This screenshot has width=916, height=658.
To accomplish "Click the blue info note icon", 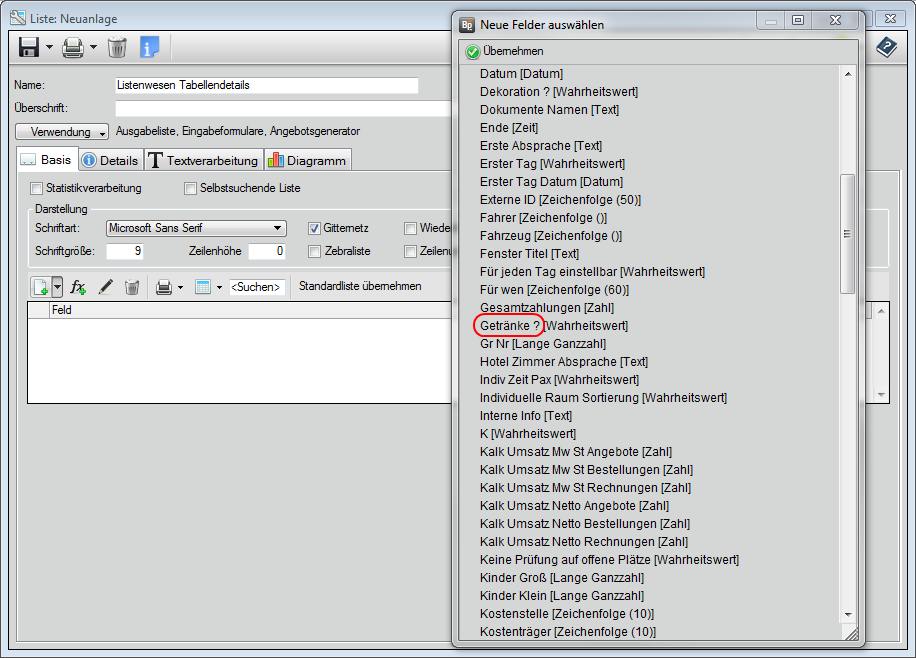I will pyautogui.click(x=149, y=47).
